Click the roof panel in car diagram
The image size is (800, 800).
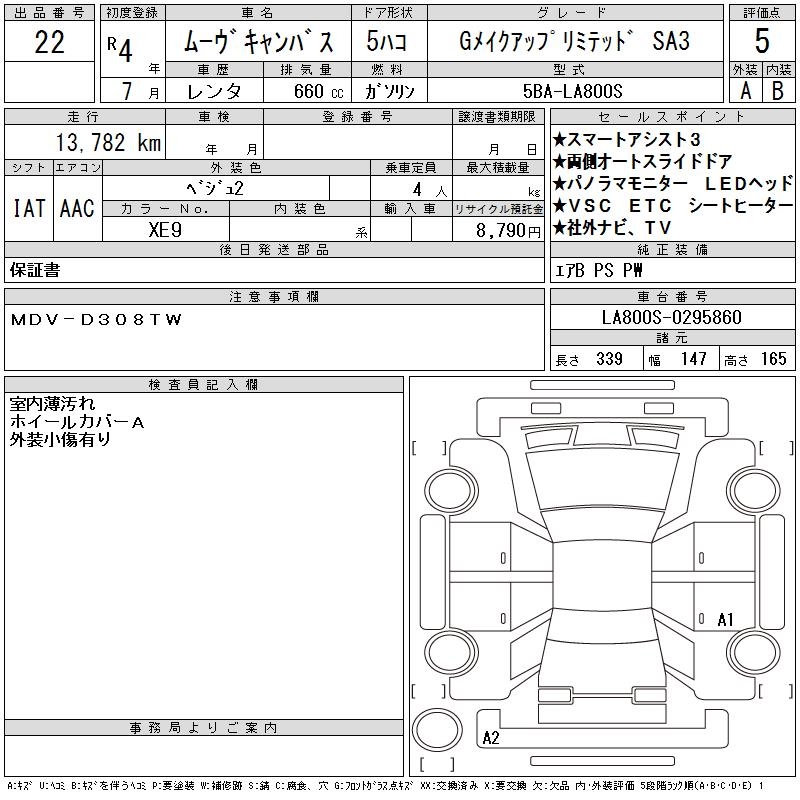(602, 575)
